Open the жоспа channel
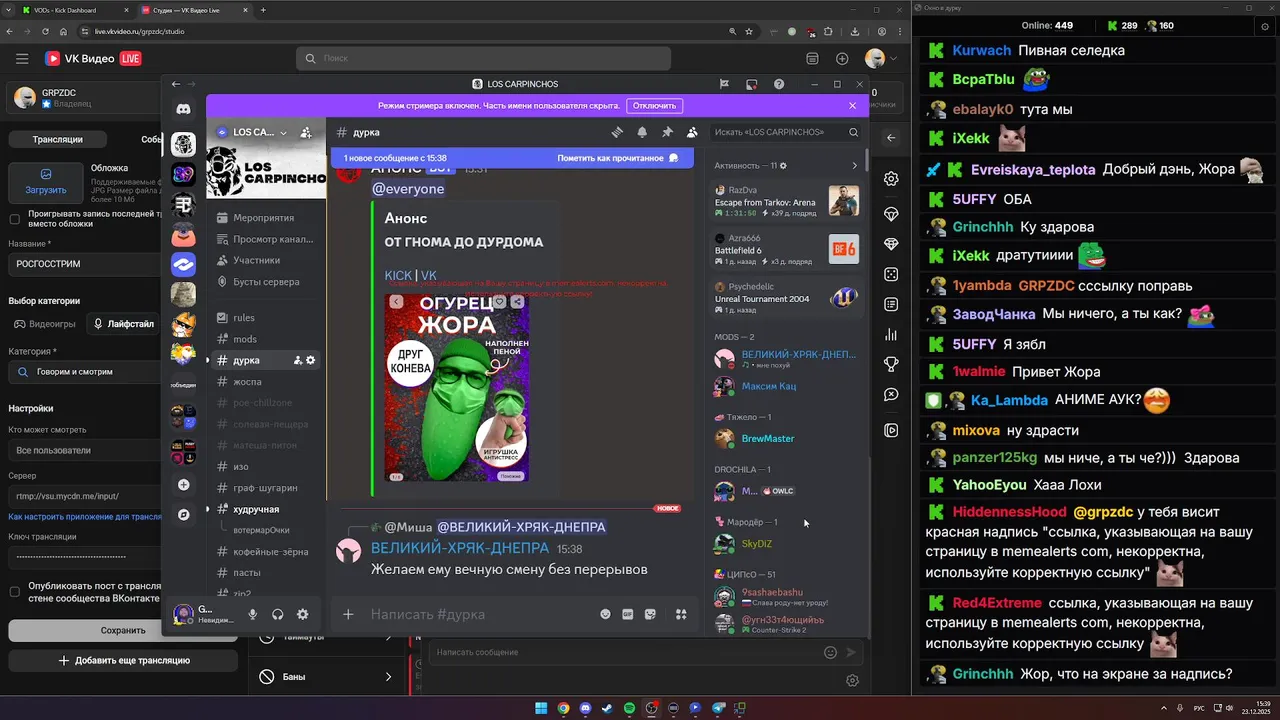The image size is (1280, 720). tap(247, 382)
